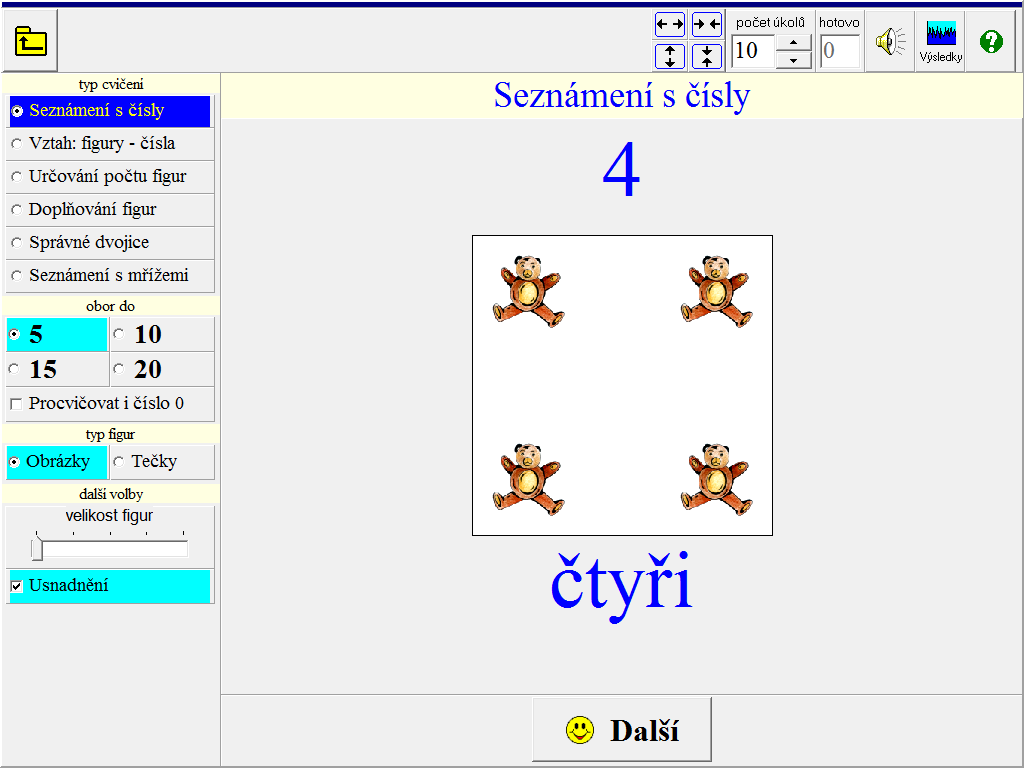
Task: Toggle the sound speaker icon
Action: [889, 41]
